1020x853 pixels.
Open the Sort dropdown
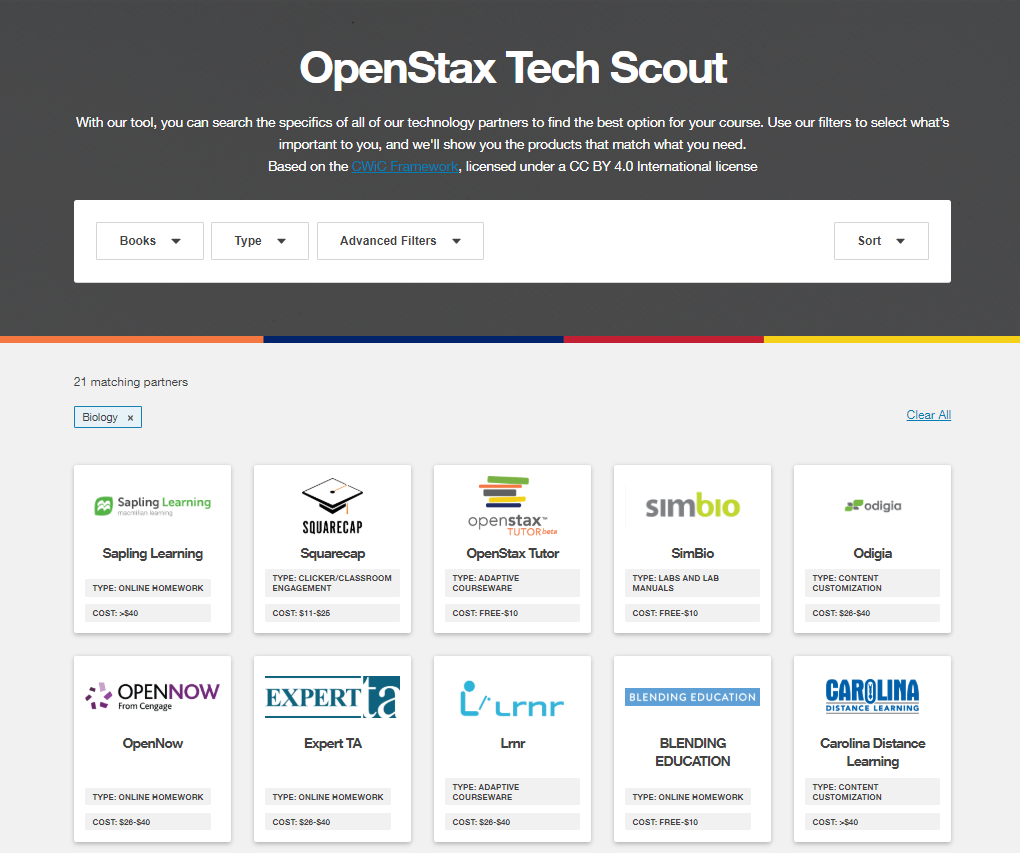(x=881, y=241)
